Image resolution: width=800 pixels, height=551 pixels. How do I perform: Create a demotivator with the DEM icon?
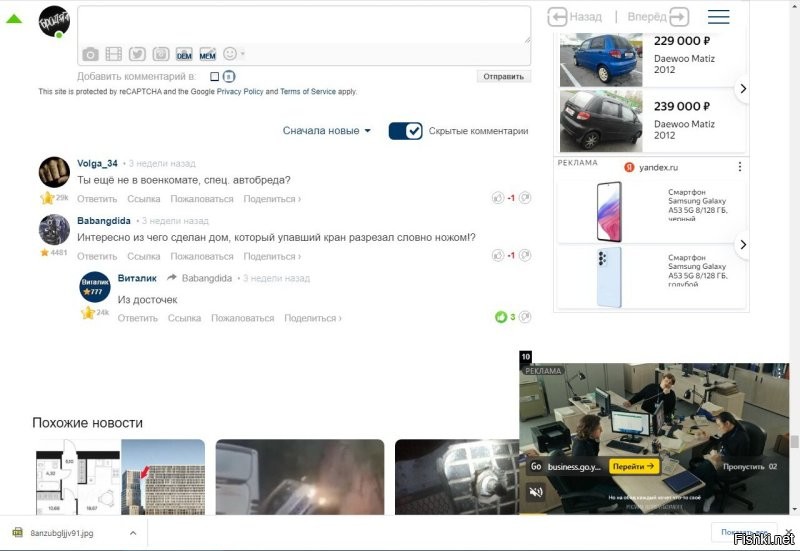184,55
